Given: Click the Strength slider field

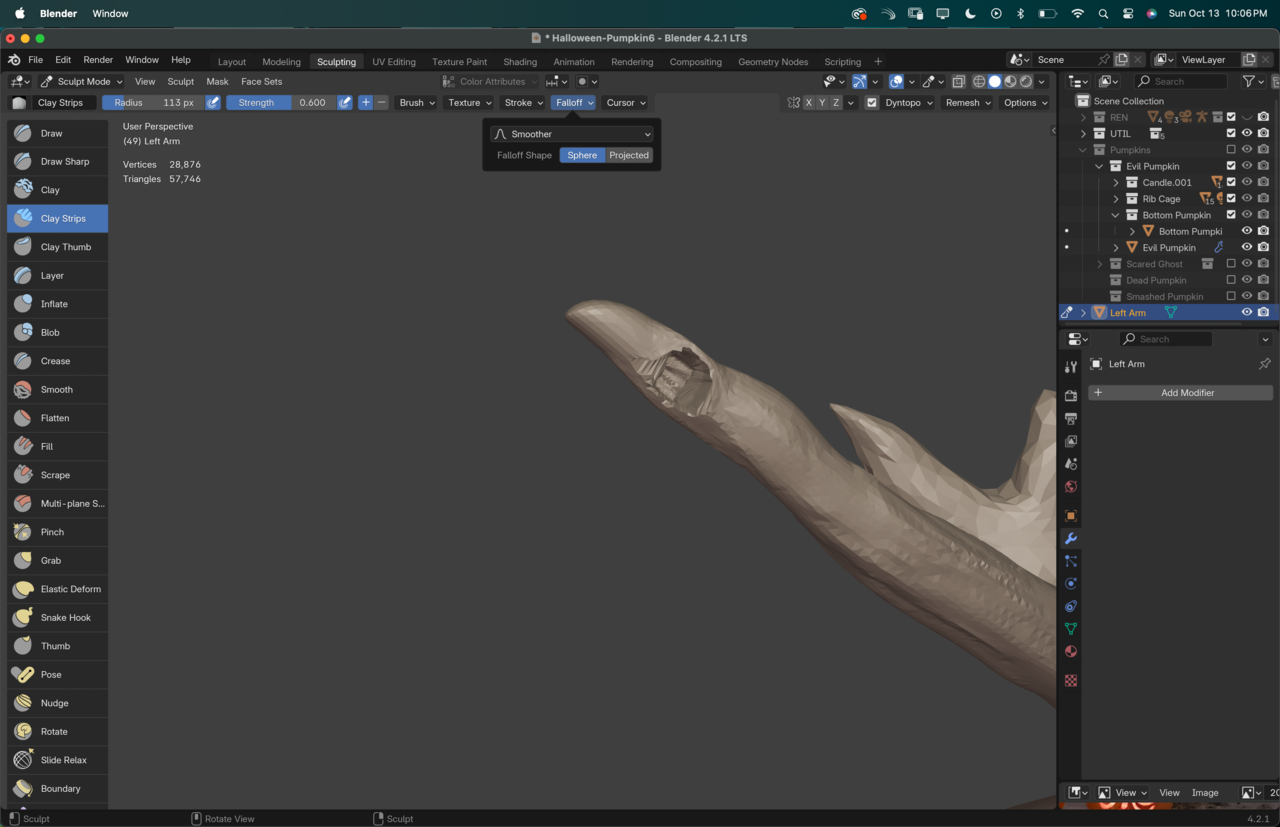Looking at the screenshot, I should coord(281,102).
